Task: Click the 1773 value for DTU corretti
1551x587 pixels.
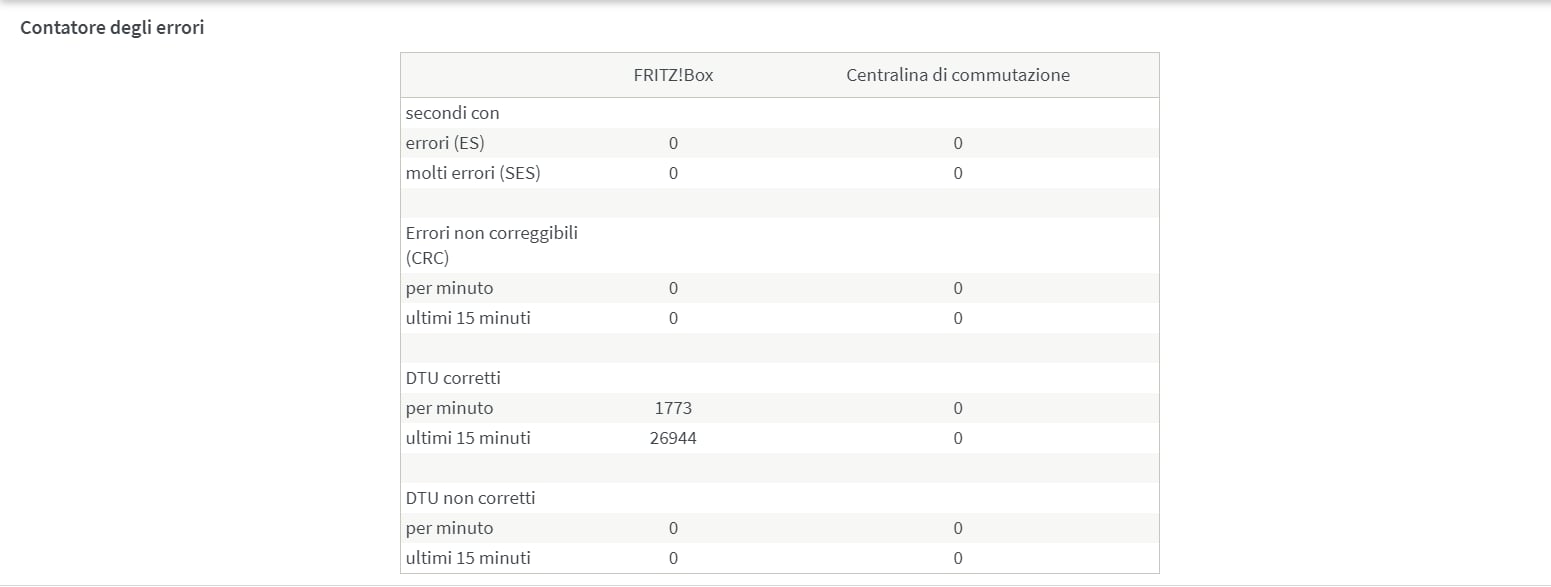Action: (673, 408)
